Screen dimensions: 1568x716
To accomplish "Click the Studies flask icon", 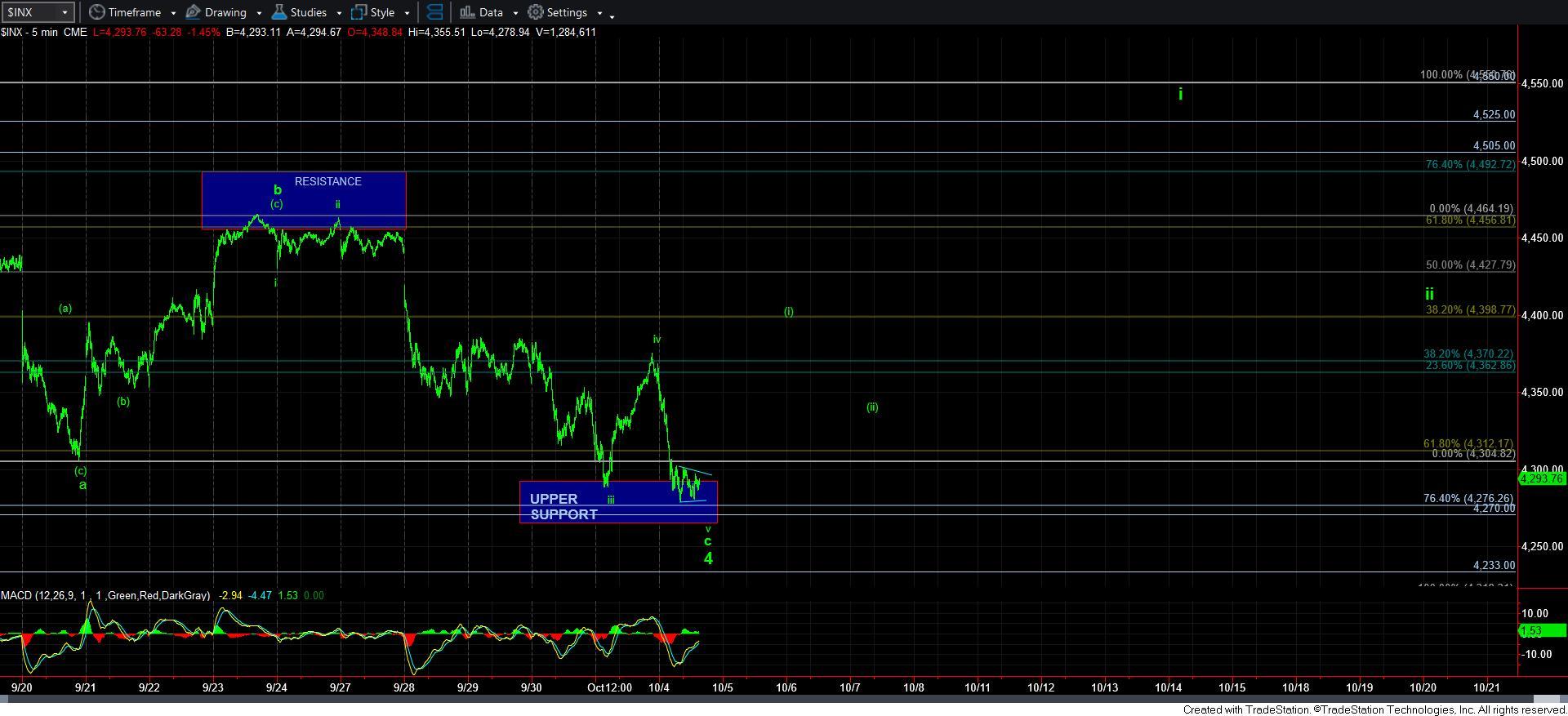I will point(279,12).
